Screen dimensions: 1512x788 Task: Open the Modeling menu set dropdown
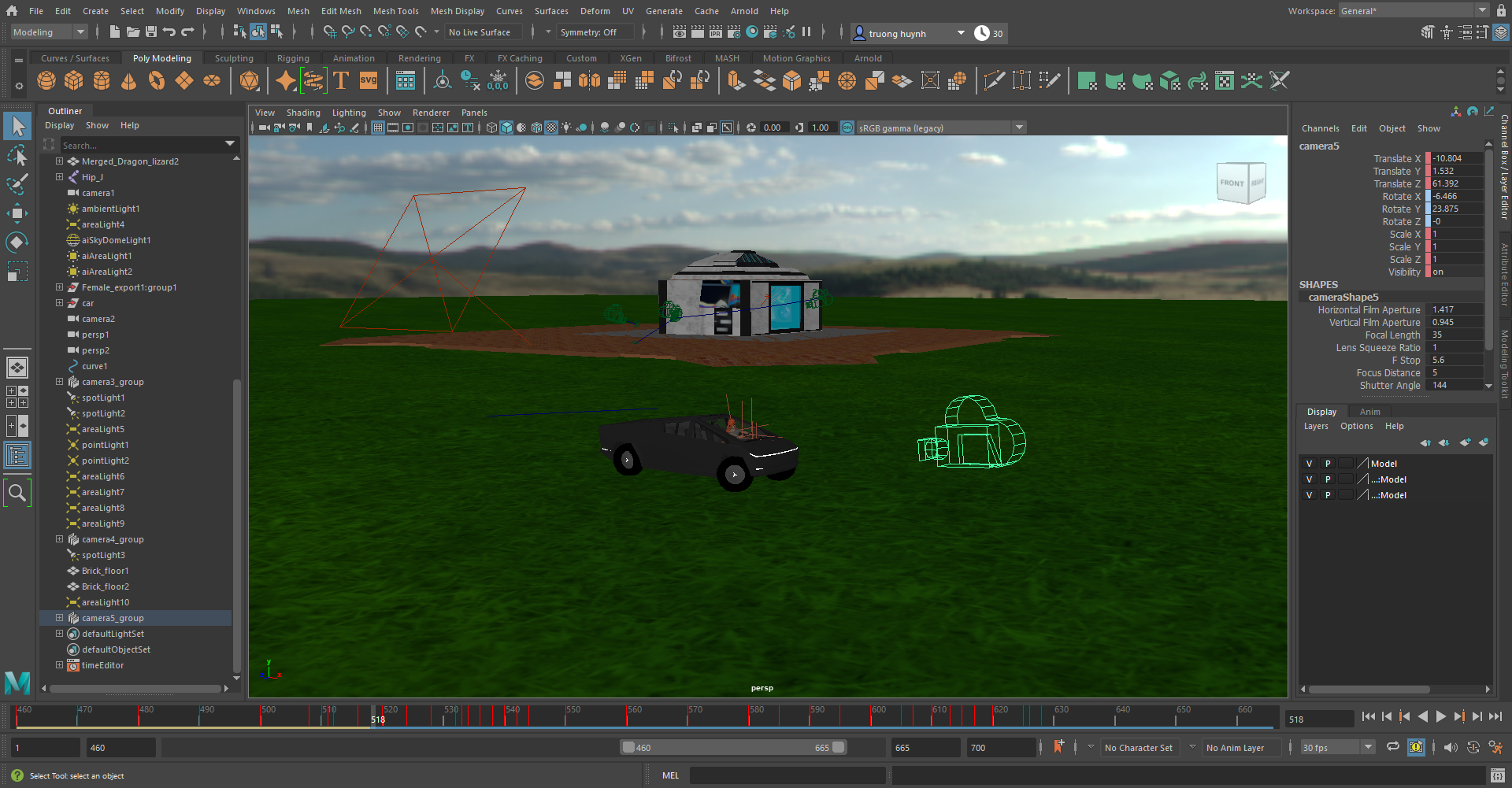coord(47,32)
